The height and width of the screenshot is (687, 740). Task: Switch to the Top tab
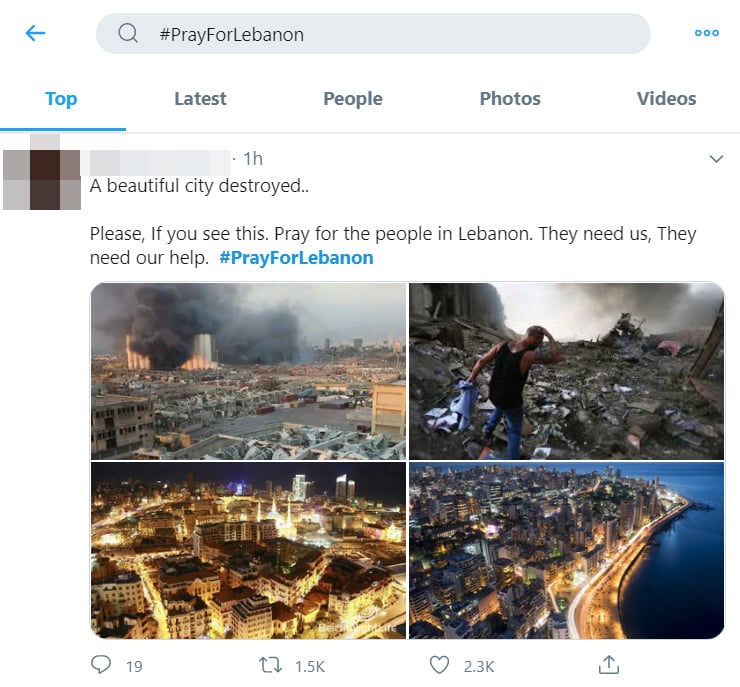pos(61,99)
